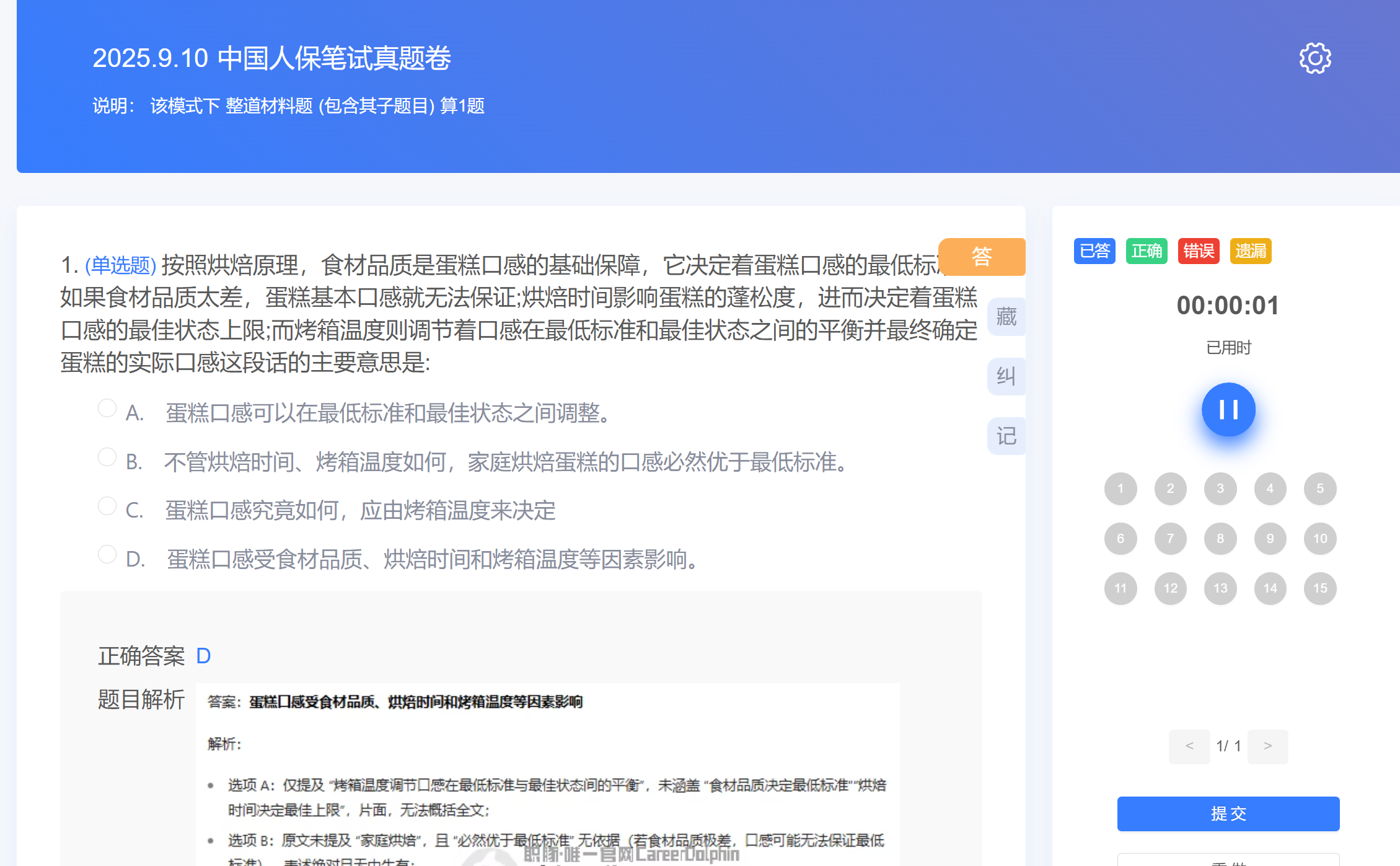Open question 3 from number grid
This screenshot has width=1400, height=866.
pyautogui.click(x=1220, y=488)
